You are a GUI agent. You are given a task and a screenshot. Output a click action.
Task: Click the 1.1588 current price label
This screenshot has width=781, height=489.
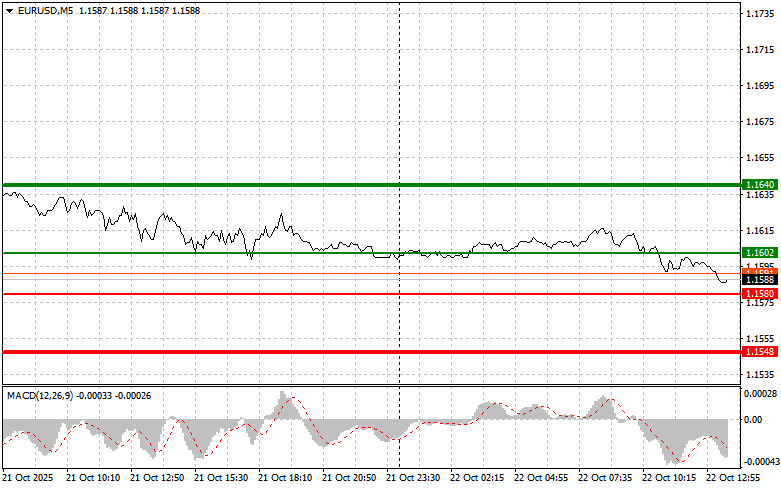pyautogui.click(x=760, y=280)
